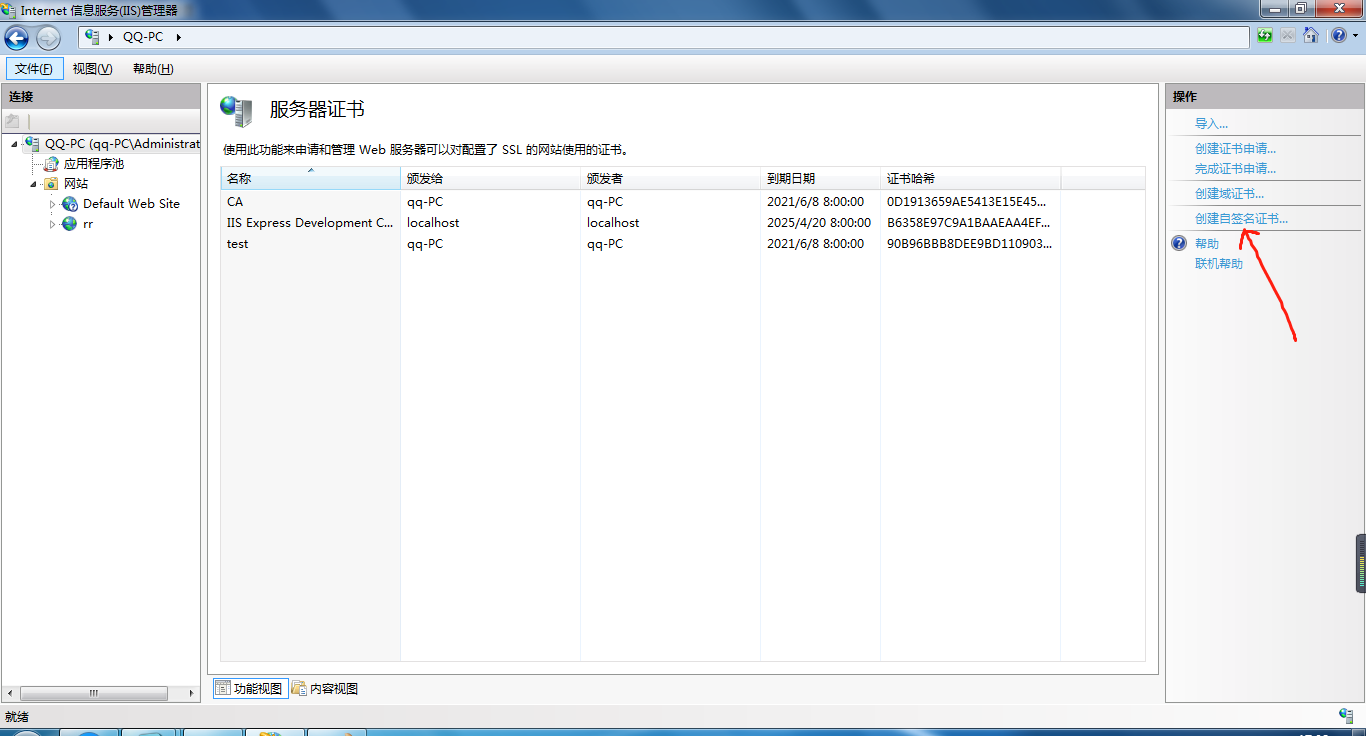Click hash 0D1913659AE5413E15E45...
1366x736 pixels.
coord(967,202)
